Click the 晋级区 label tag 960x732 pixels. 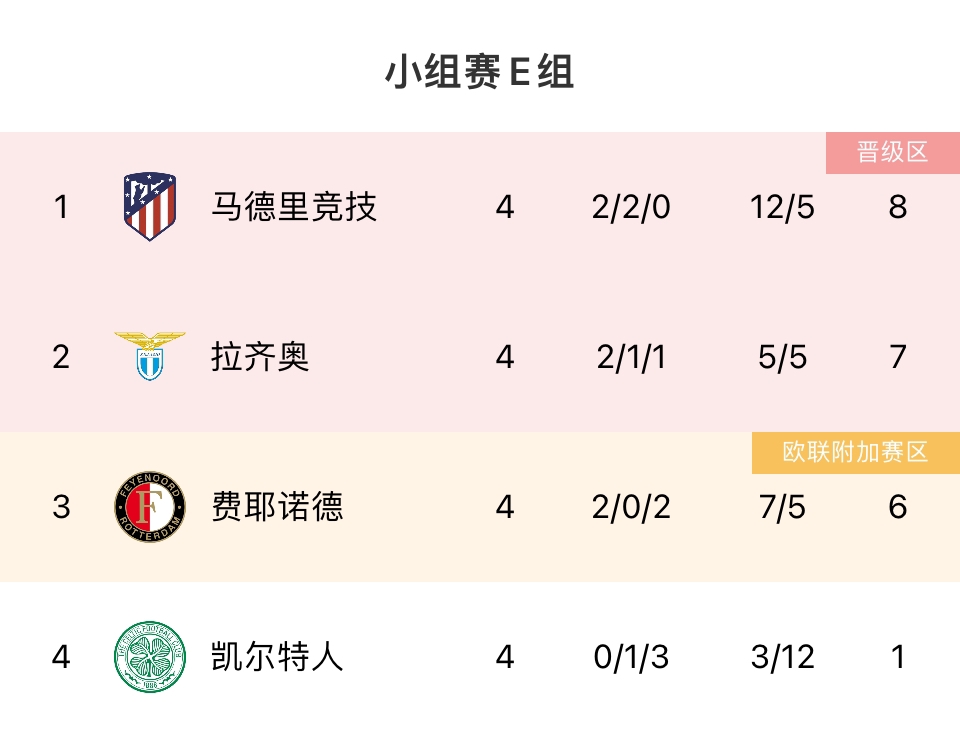pyautogui.click(x=892, y=152)
